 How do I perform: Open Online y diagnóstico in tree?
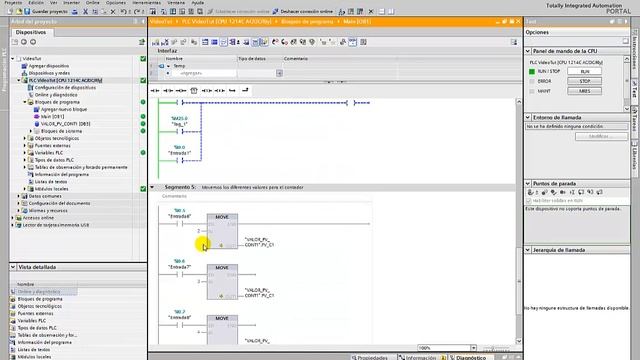[56, 95]
